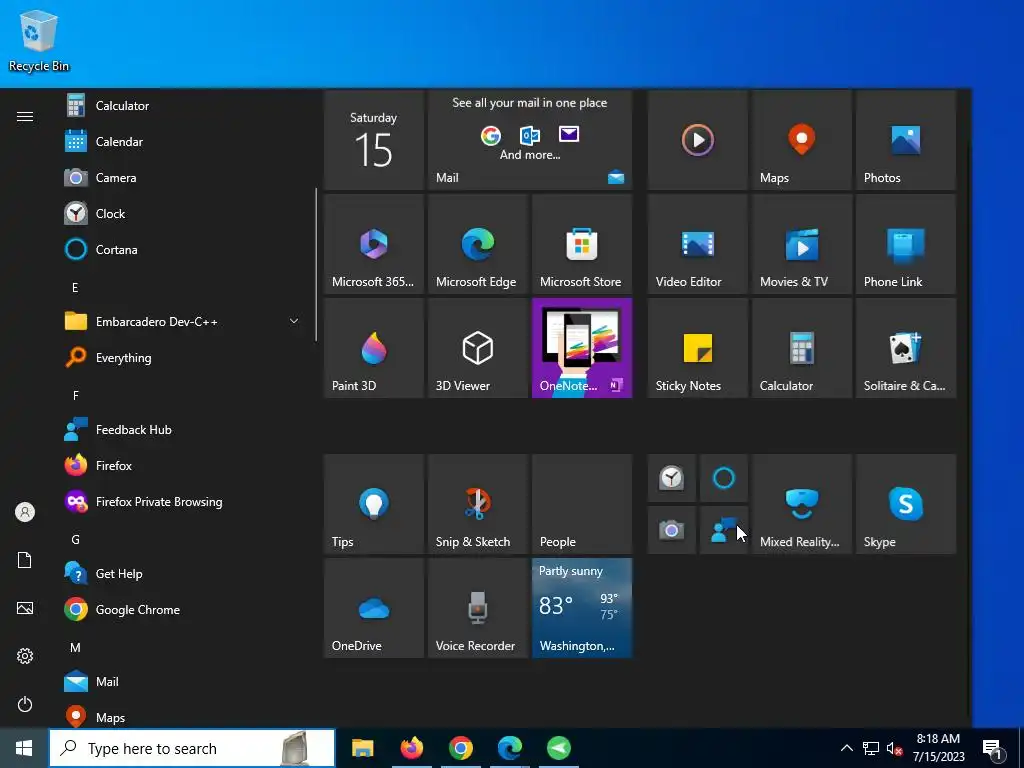Screen dimensions: 1024x768
Task: Open the Phone Link tile
Action: 906,244
